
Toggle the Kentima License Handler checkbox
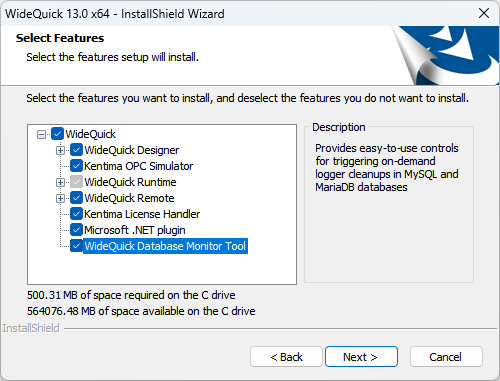[77, 214]
